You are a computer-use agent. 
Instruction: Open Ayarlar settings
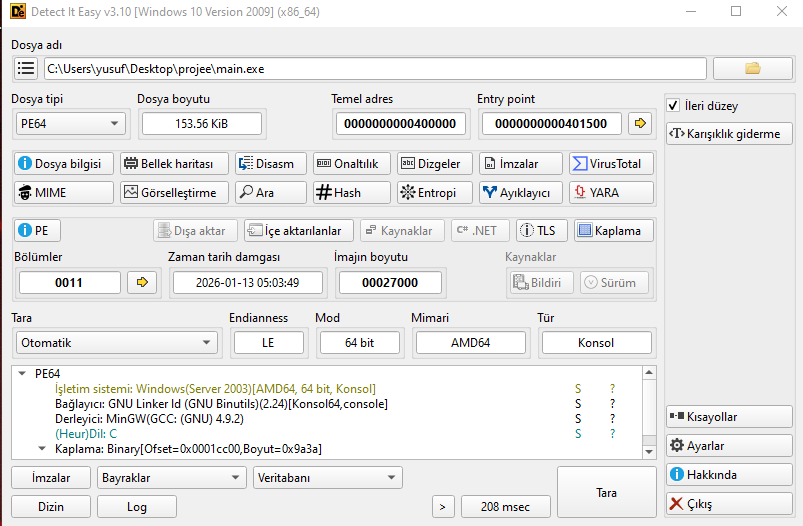pyautogui.click(x=729, y=446)
